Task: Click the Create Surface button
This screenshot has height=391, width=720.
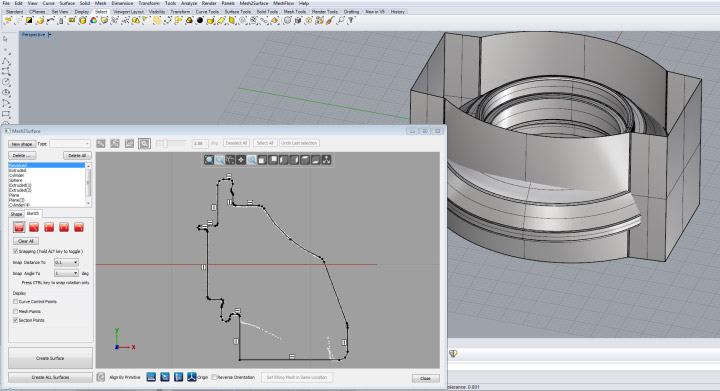Action: [50, 358]
